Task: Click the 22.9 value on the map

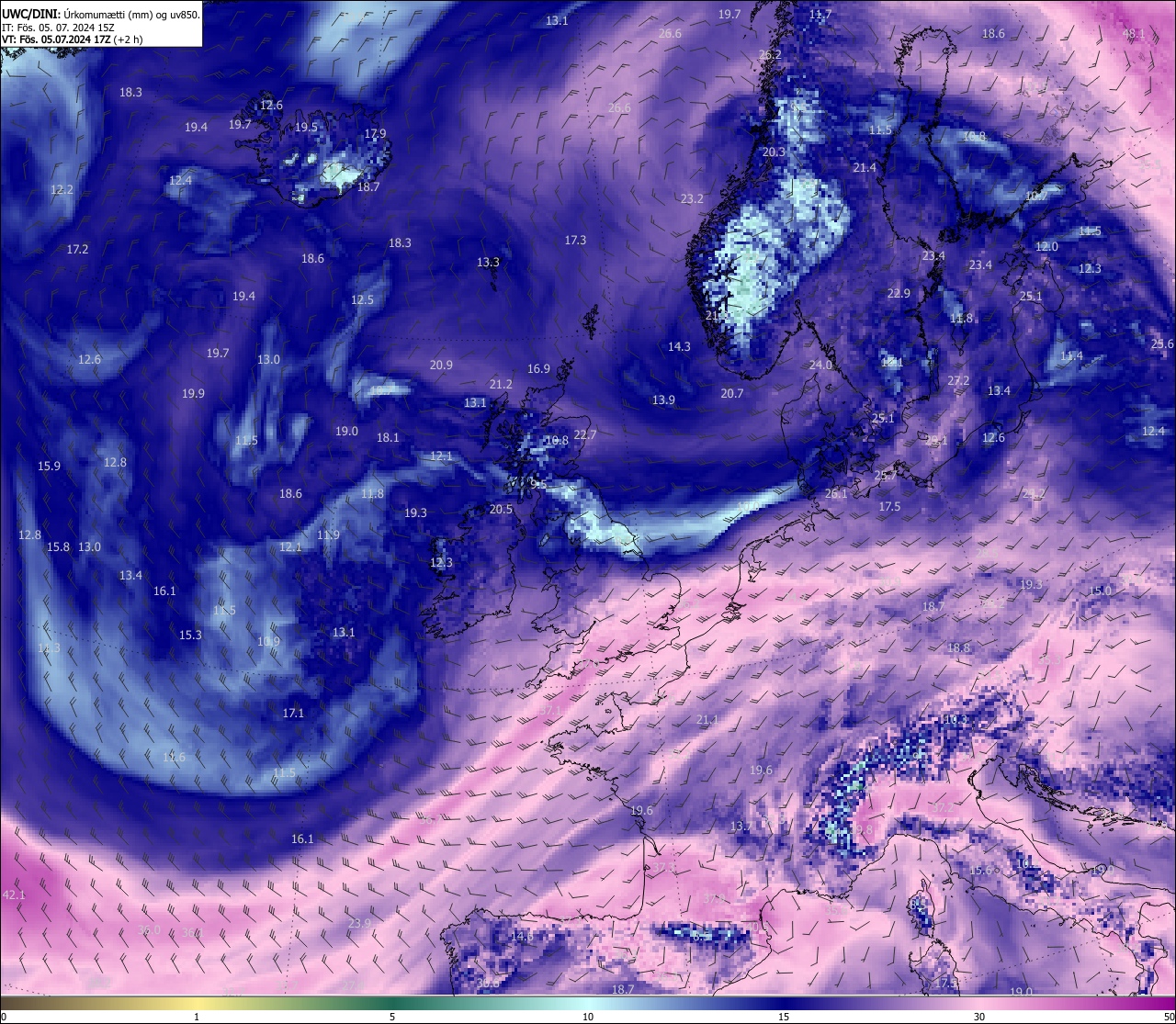Action: coord(899,294)
